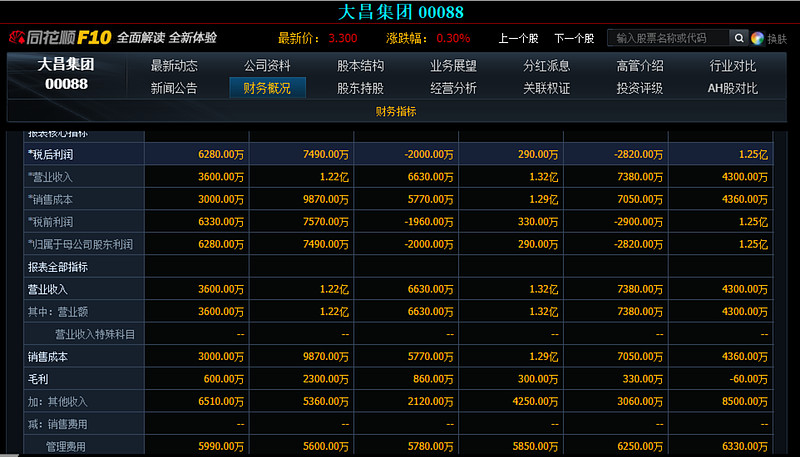Select the *税后利润 row label
This screenshot has height=457, width=800.
(51, 155)
